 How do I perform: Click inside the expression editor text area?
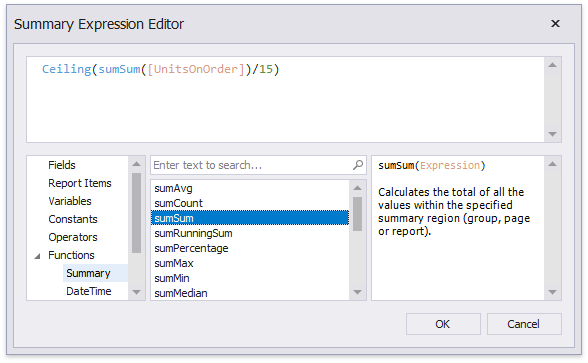[285, 99]
